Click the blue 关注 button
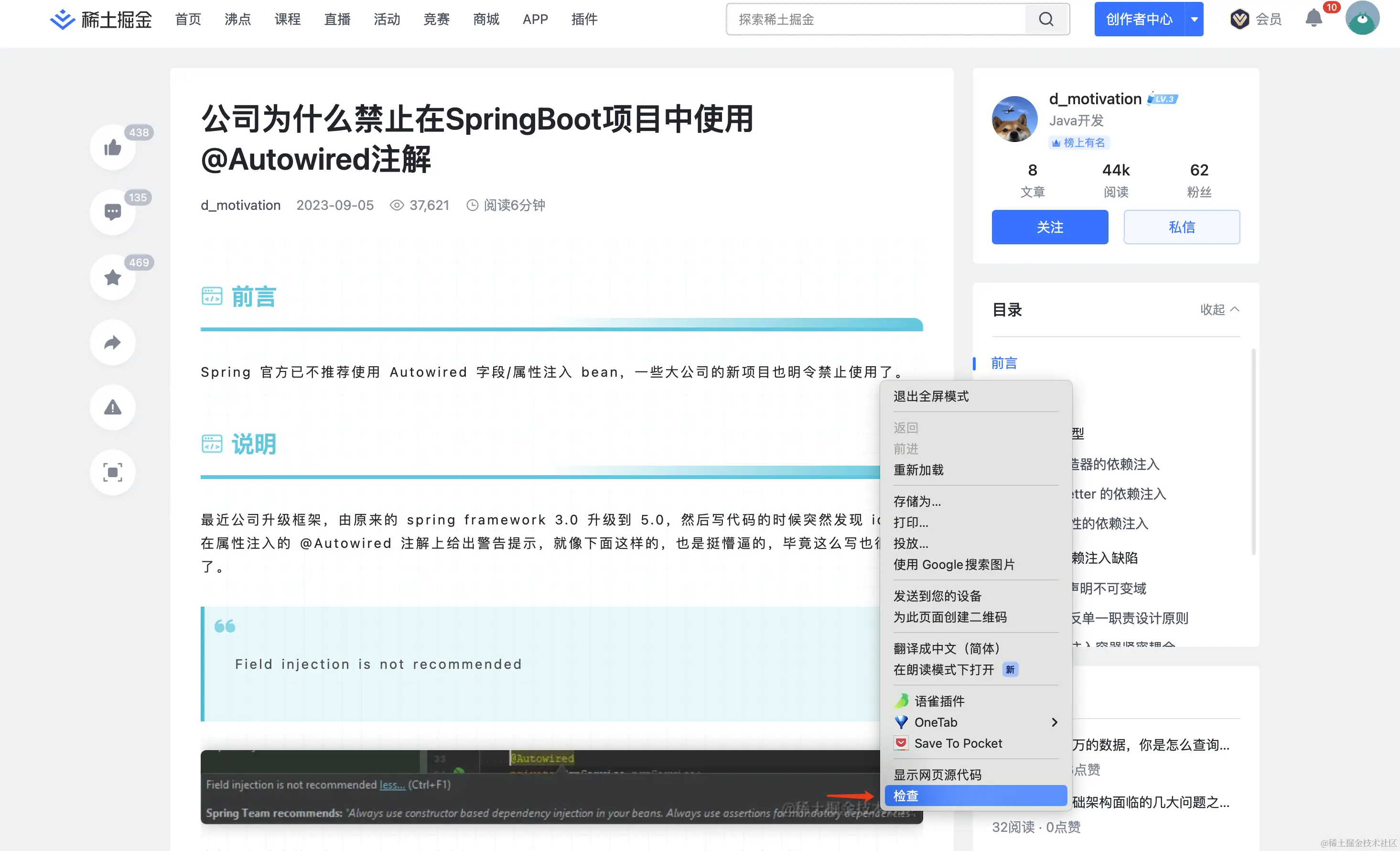This screenshot has width=1400, height=851. click(1049, 227)
